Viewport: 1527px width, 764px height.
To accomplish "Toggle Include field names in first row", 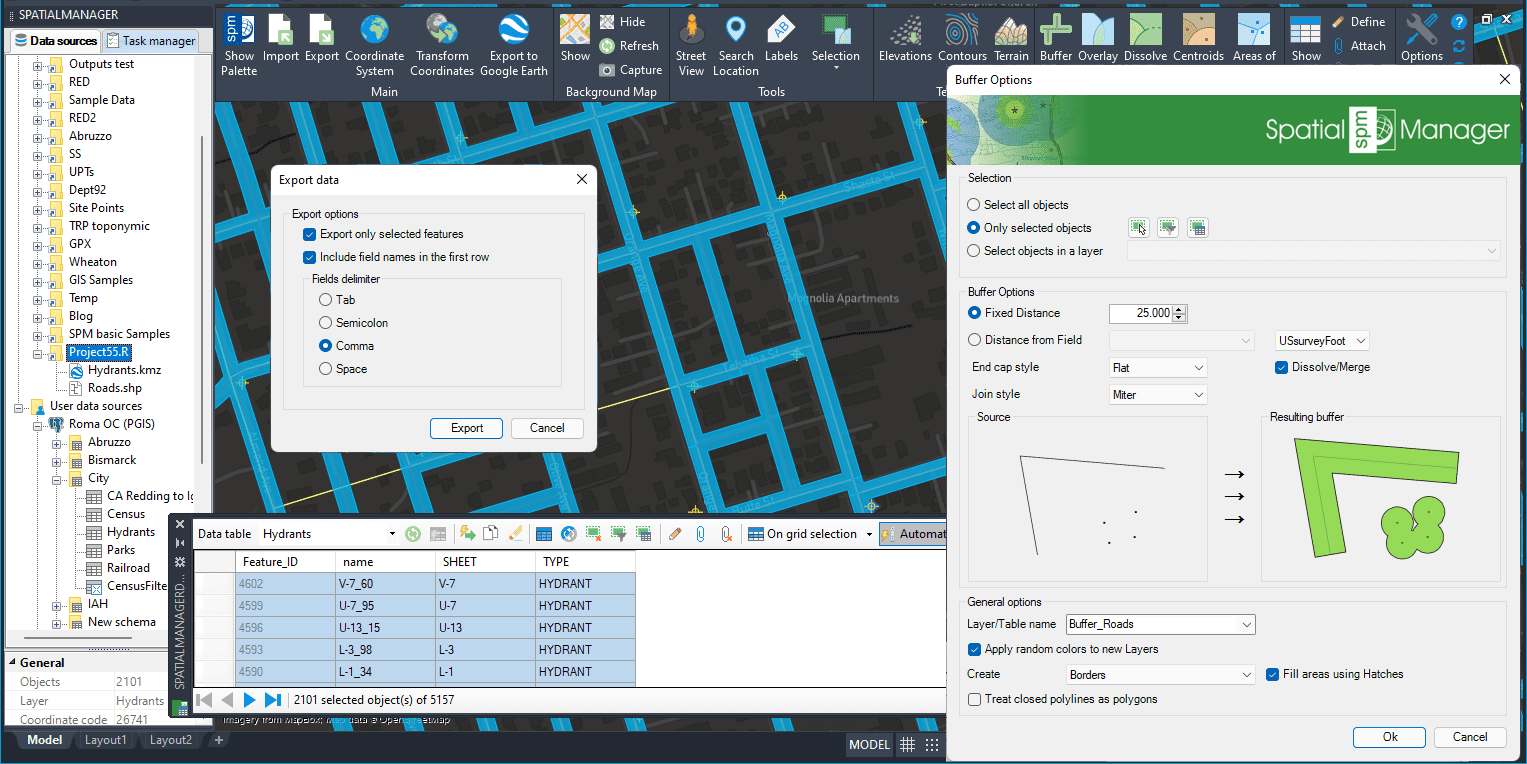I will coord(309,257).
